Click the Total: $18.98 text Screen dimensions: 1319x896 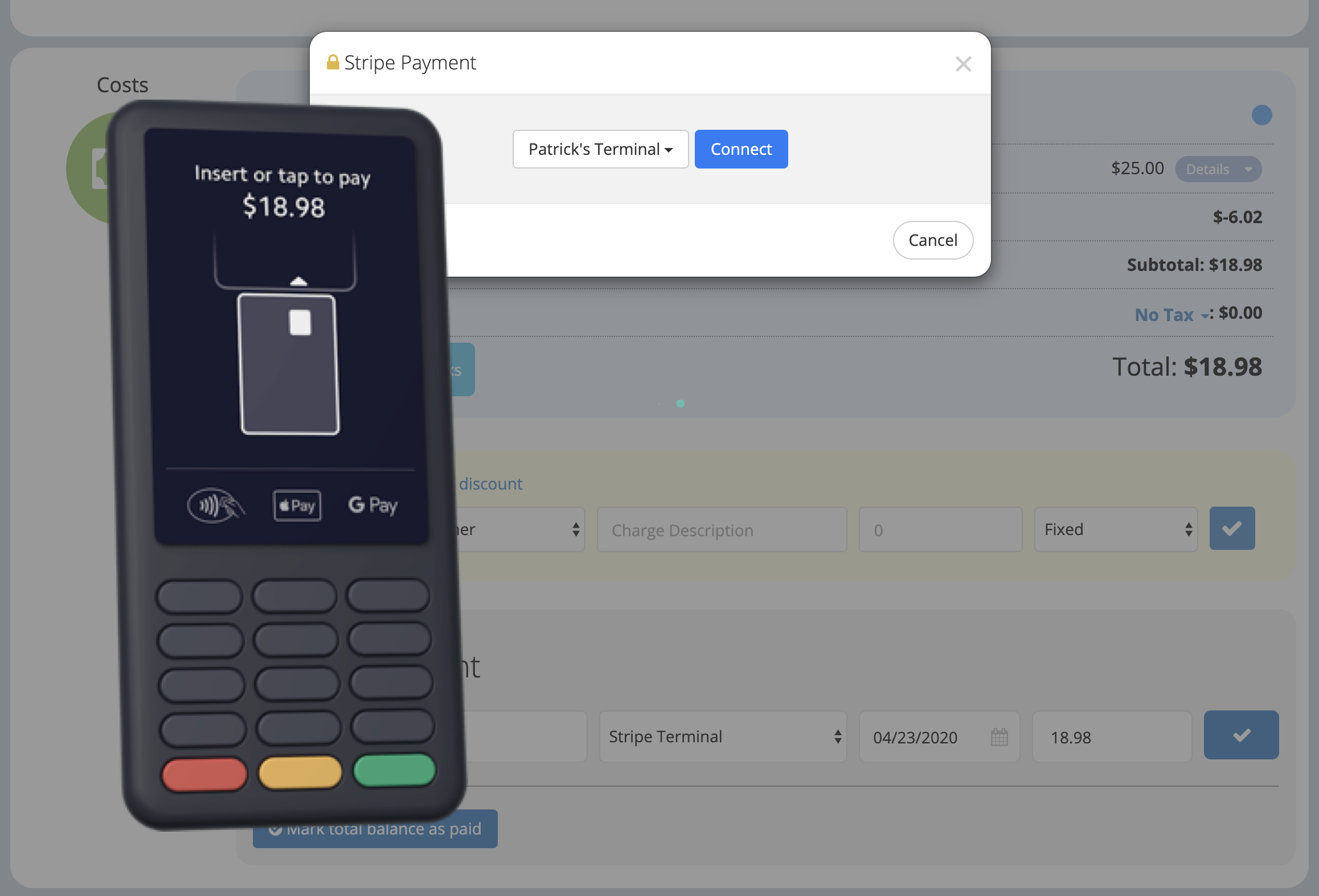1187,367
